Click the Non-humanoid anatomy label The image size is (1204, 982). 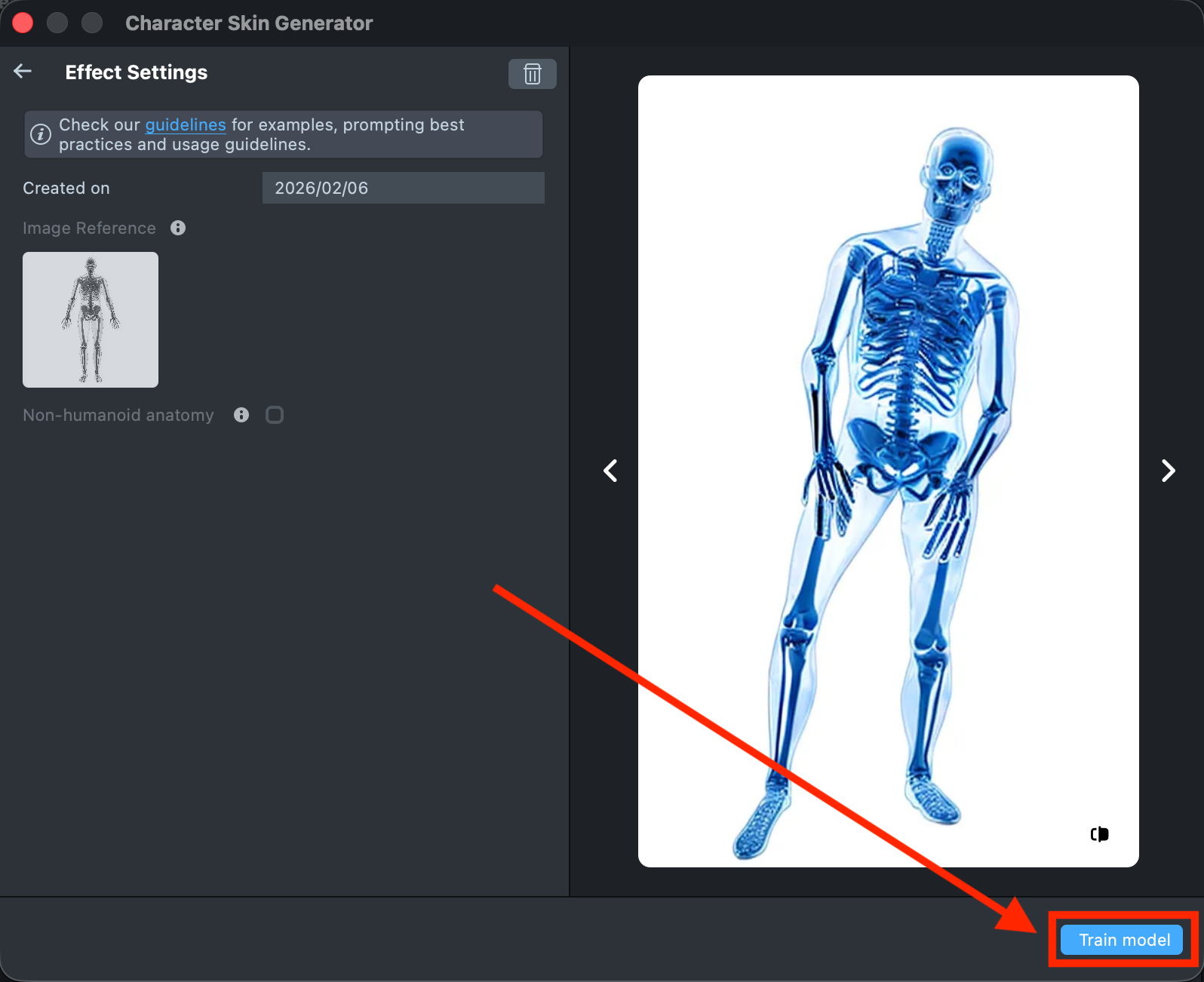tap(118, 415)
